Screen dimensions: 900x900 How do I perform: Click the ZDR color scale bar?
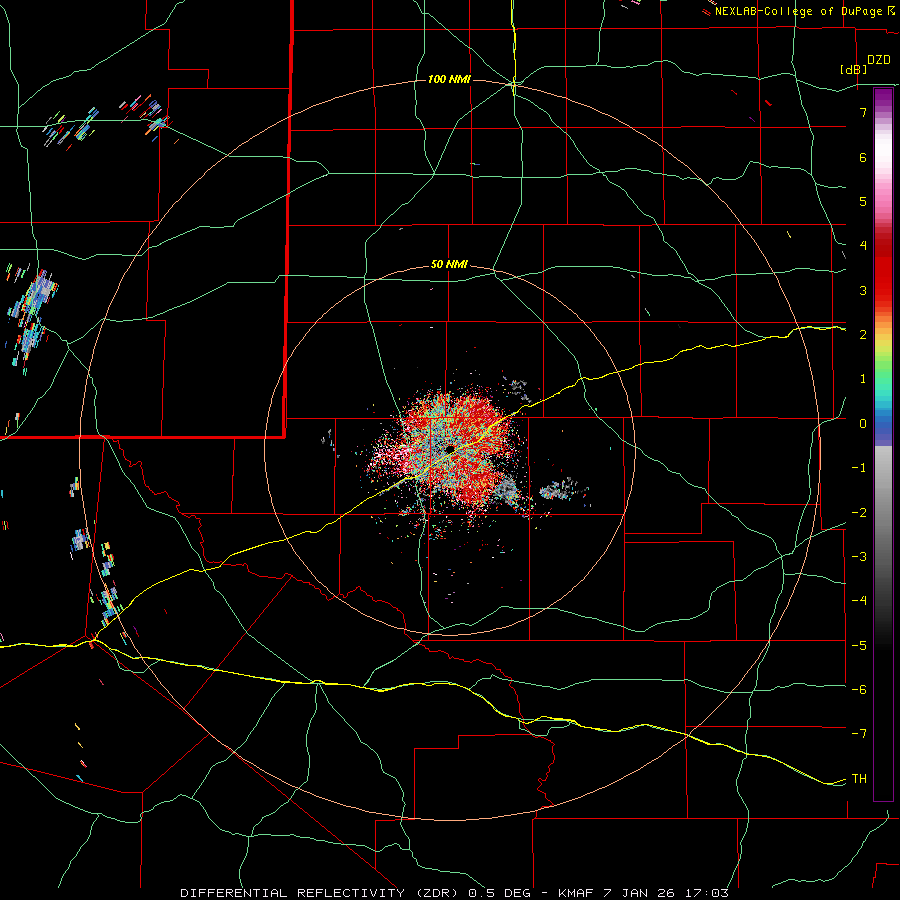(x=883, y=444)
